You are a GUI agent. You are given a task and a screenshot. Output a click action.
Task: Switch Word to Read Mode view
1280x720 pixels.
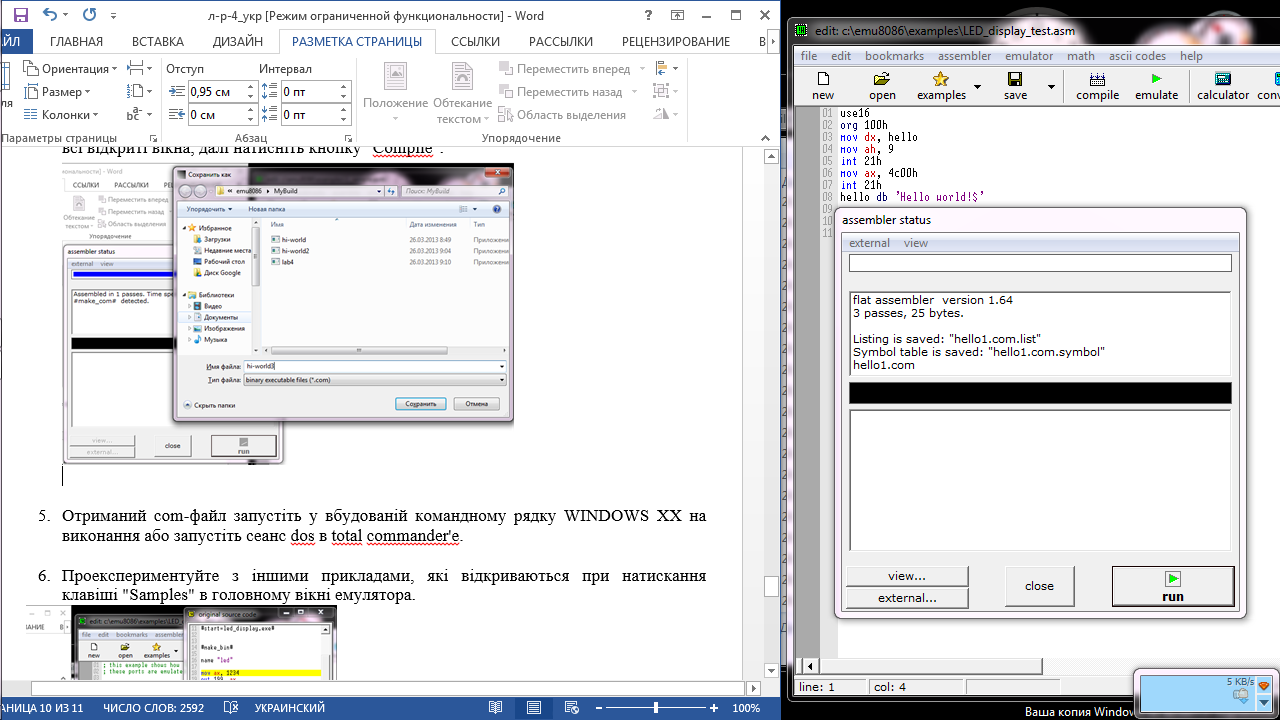(x=495, y=708)
